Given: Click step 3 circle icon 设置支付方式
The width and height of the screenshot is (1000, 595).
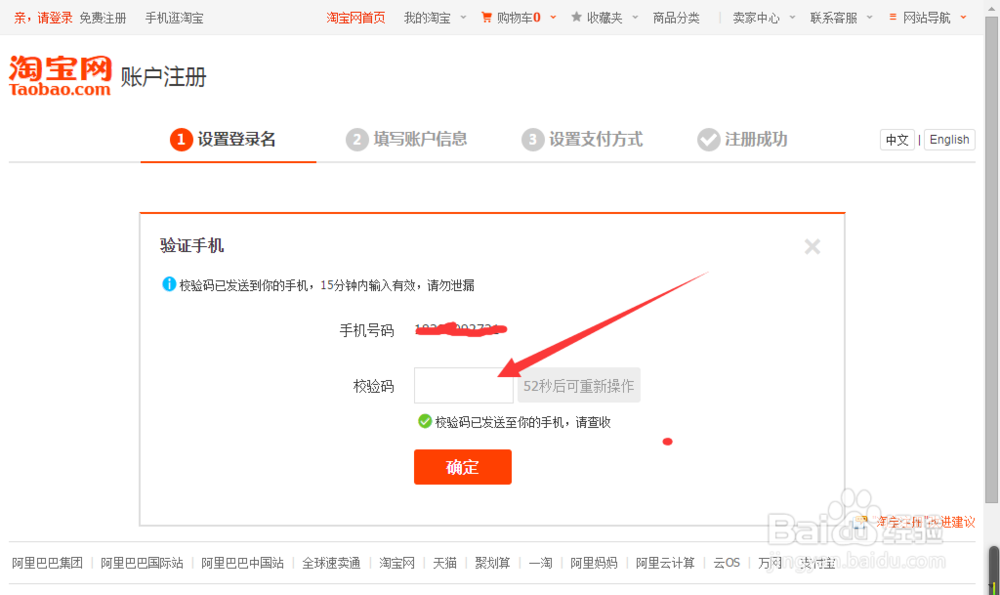Looking at the screenshot, I should [533, 140].
